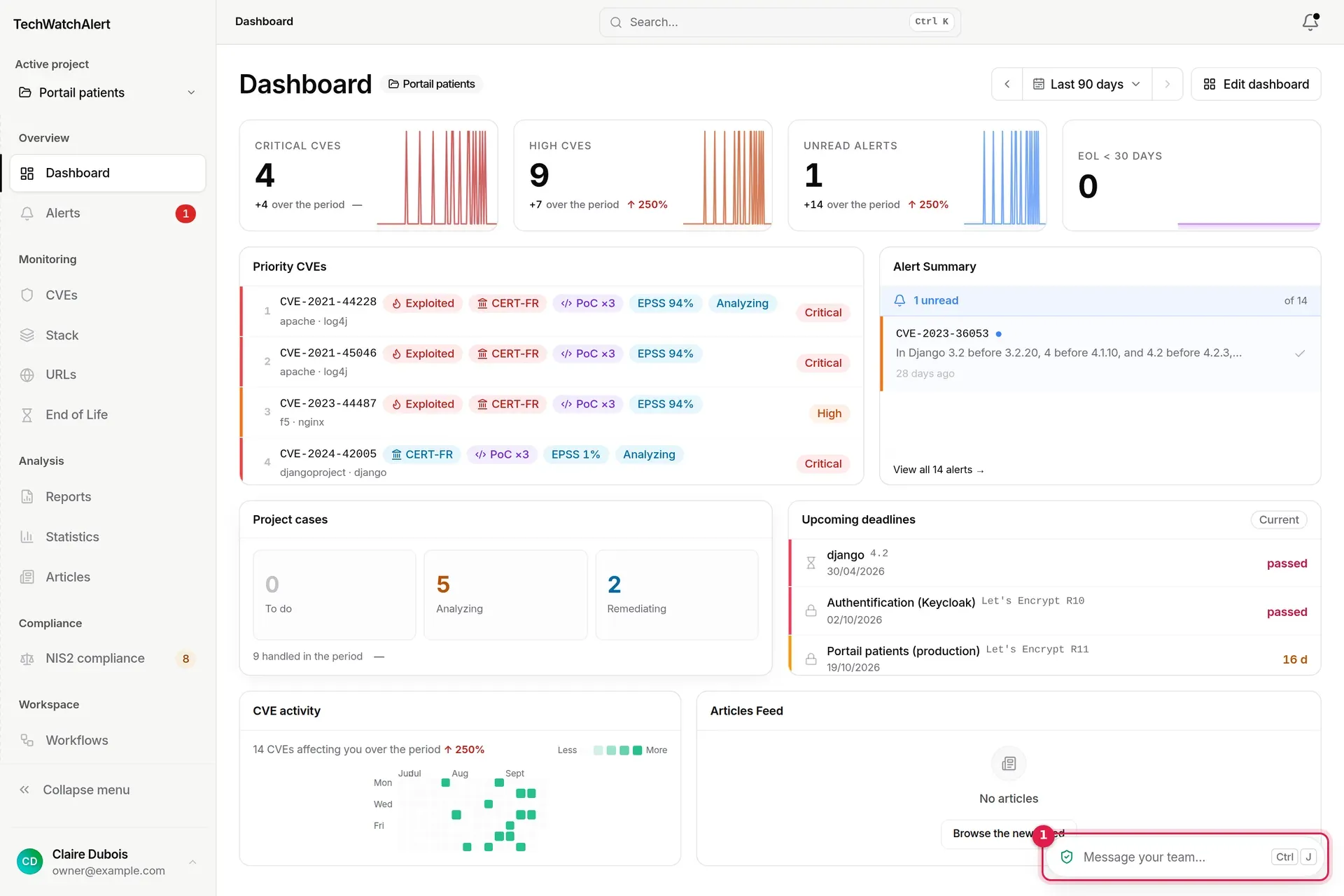Click the Dashboard grid icon in sidebar

click(27, 174)
